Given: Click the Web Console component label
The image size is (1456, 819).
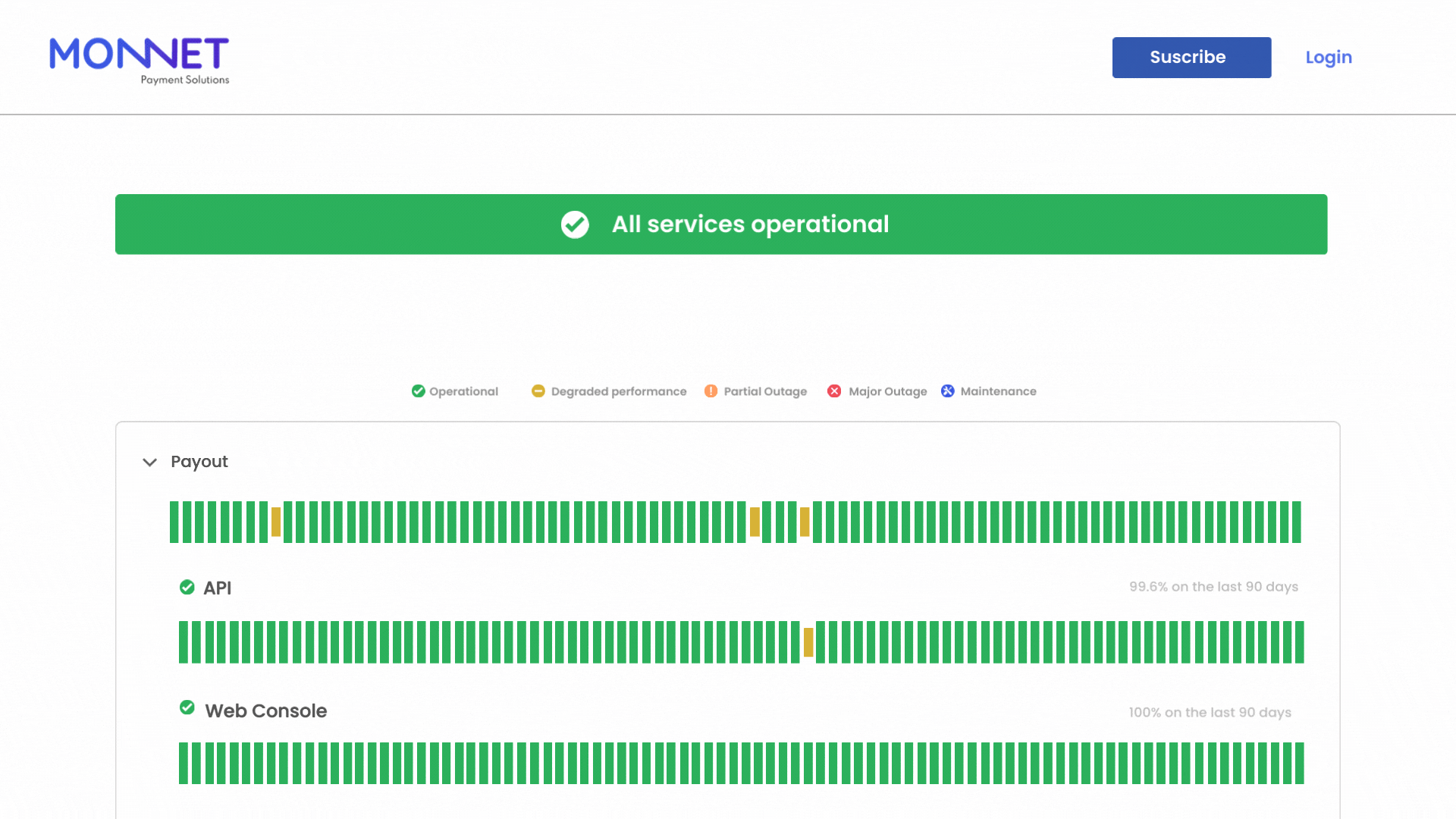Looking at the screenshot, I should point(265,711).
